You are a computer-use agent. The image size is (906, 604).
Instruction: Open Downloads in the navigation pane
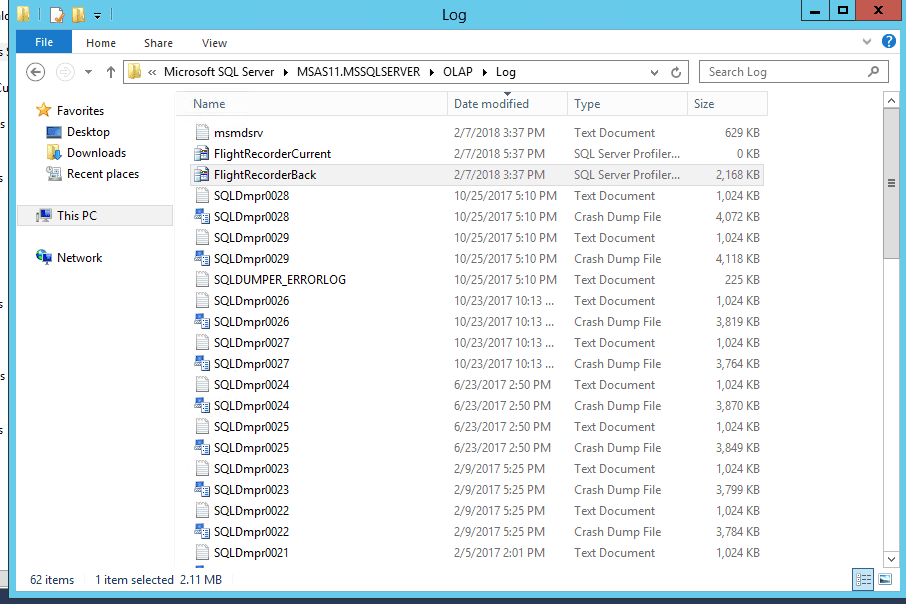click(x=96, y=153)
